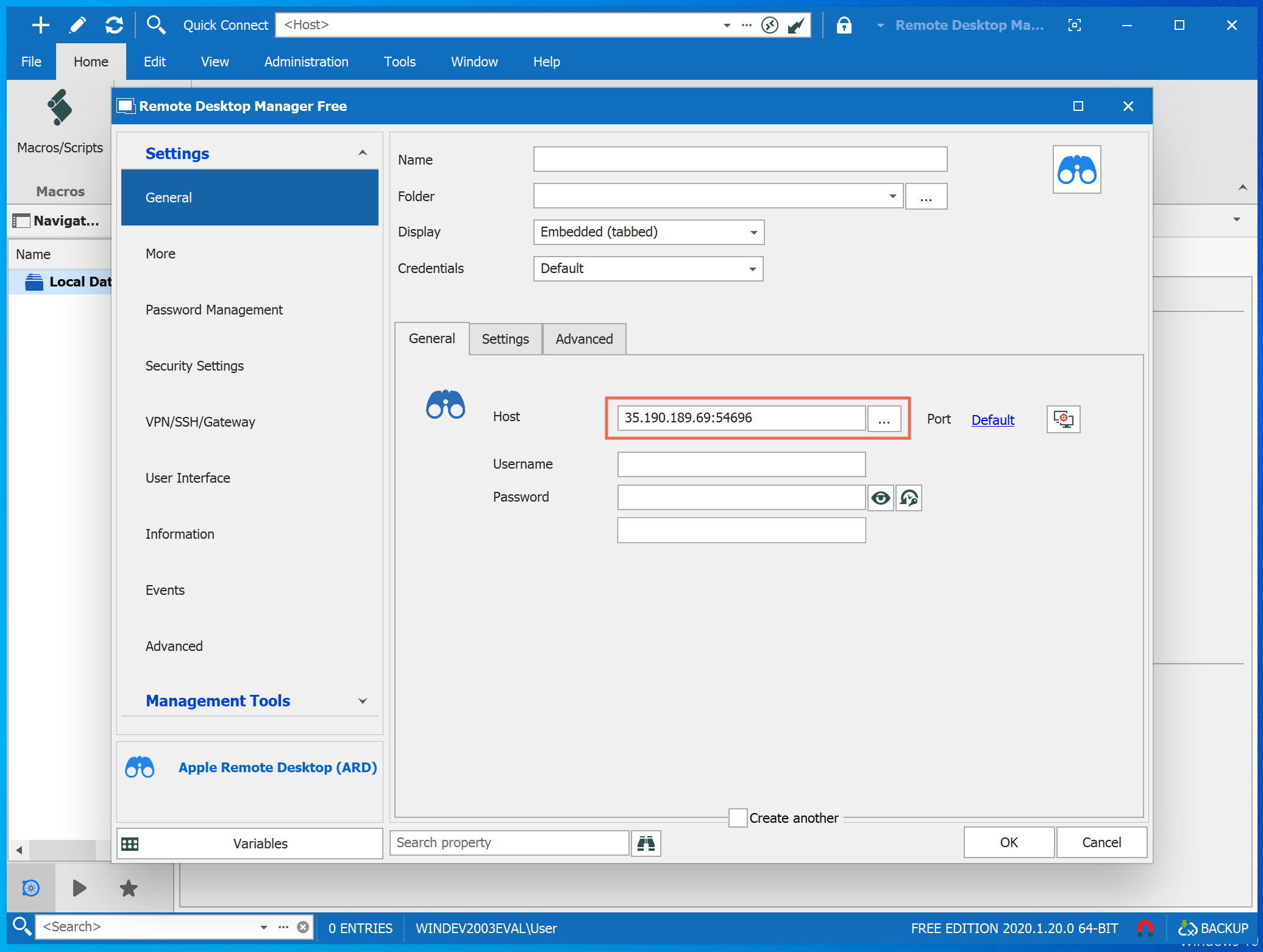1263x952 pixels.
Task: Click the Default port link
Action: point(992,419)
